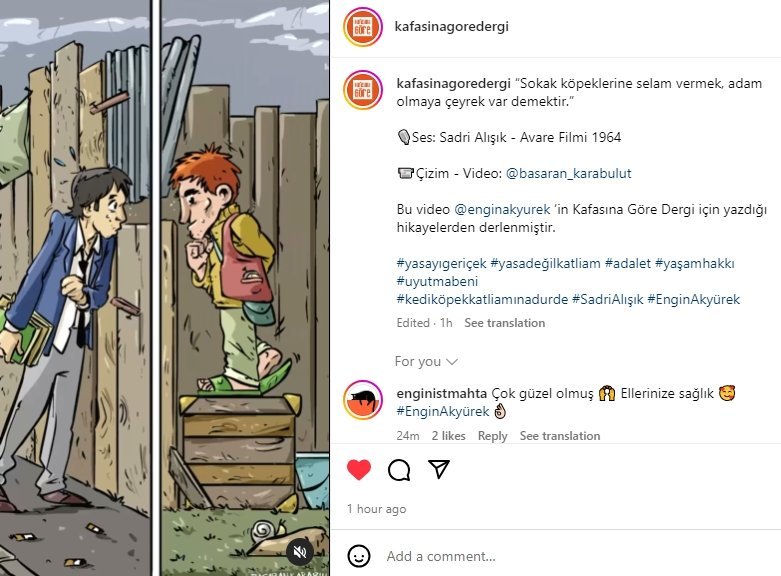Open the #yasayıgeriçek hashtag
Viewport: 781px width, 576px height.
point(441,264)
